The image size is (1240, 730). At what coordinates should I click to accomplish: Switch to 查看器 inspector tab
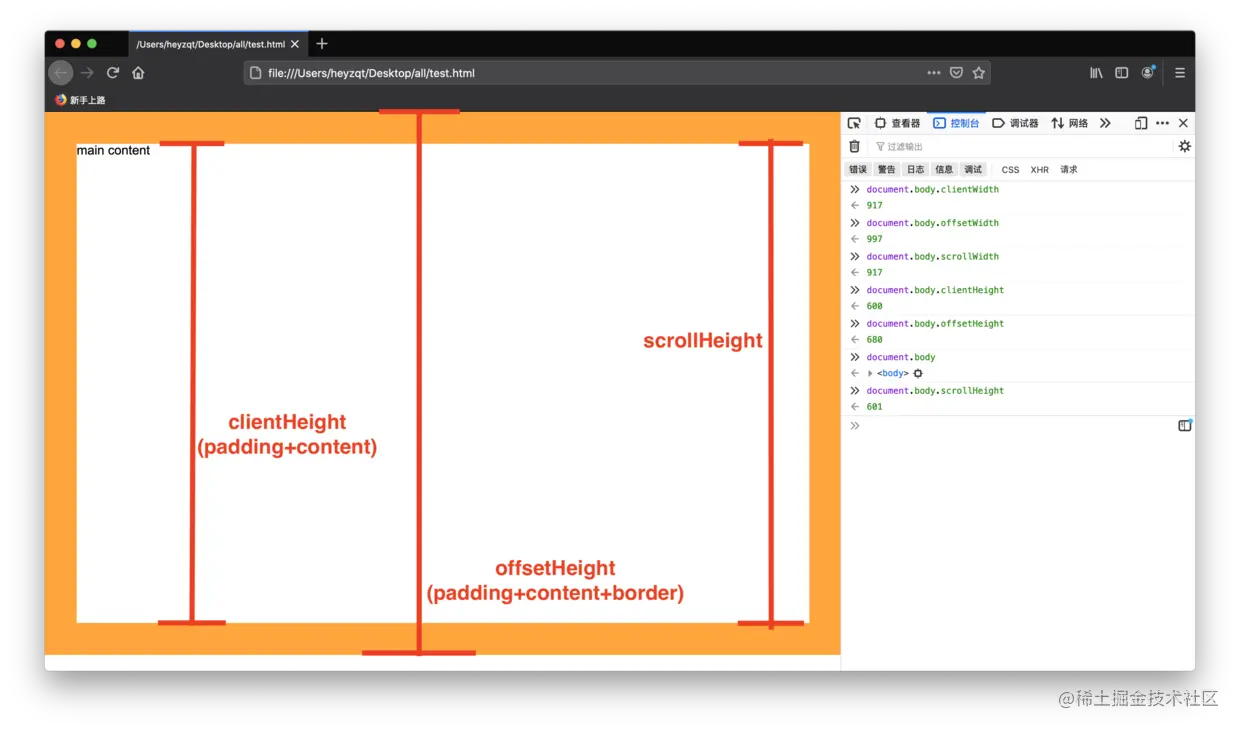click(x=897, y=123)
